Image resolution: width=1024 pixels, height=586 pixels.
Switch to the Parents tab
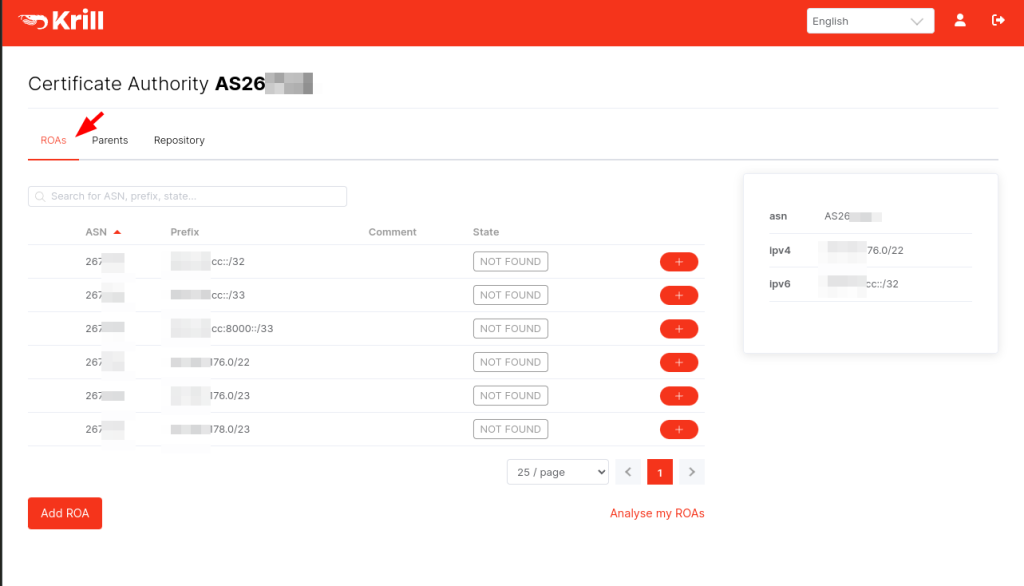pos(109,140)
